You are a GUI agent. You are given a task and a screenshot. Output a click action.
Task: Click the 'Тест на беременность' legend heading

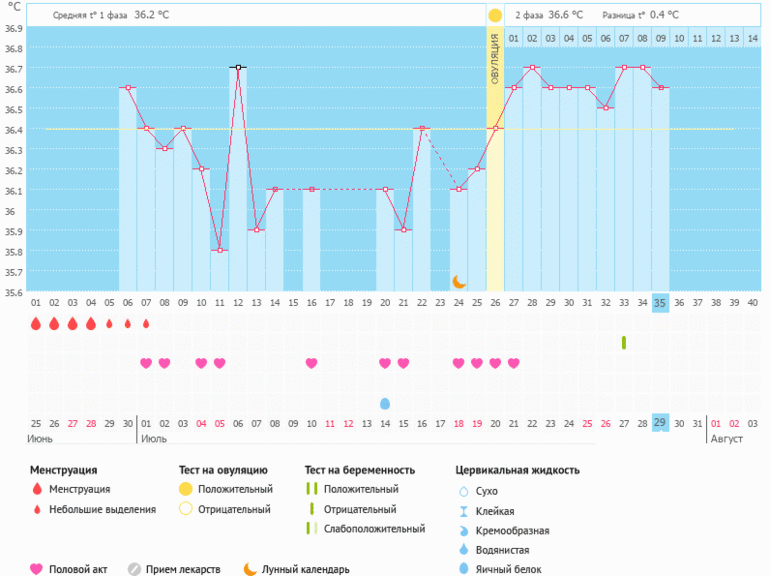click(357, 470)
